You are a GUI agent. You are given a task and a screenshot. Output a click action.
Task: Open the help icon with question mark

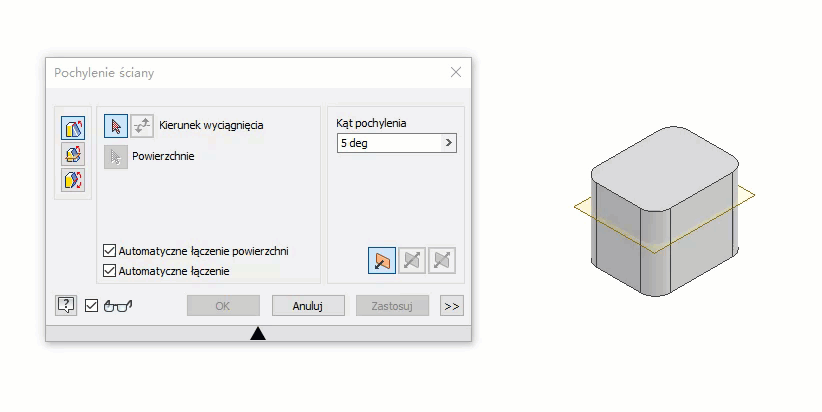[x=66, y=305]
